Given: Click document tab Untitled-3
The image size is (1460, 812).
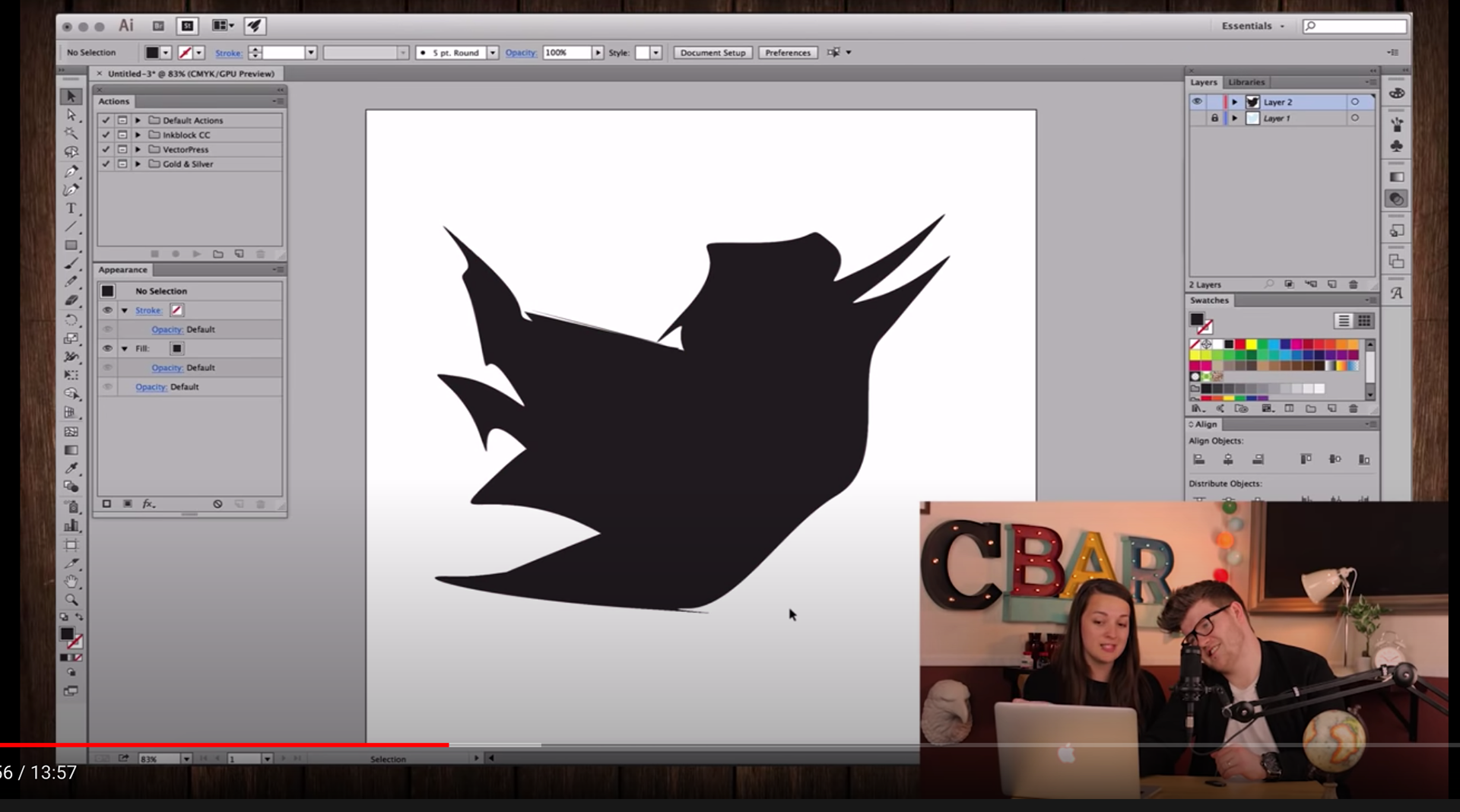Looking at the screenshot, I should (x=190, y=74).
